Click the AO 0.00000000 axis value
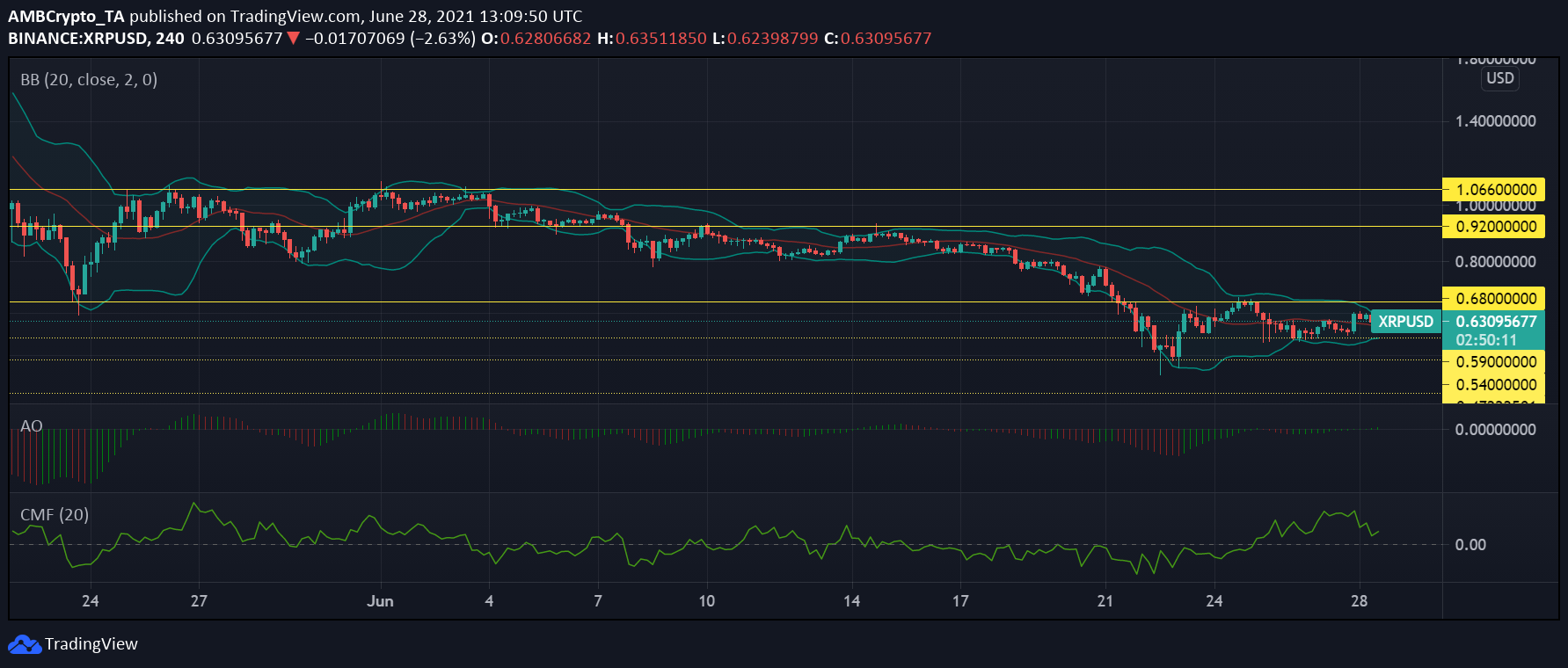 pos(1495,430)
